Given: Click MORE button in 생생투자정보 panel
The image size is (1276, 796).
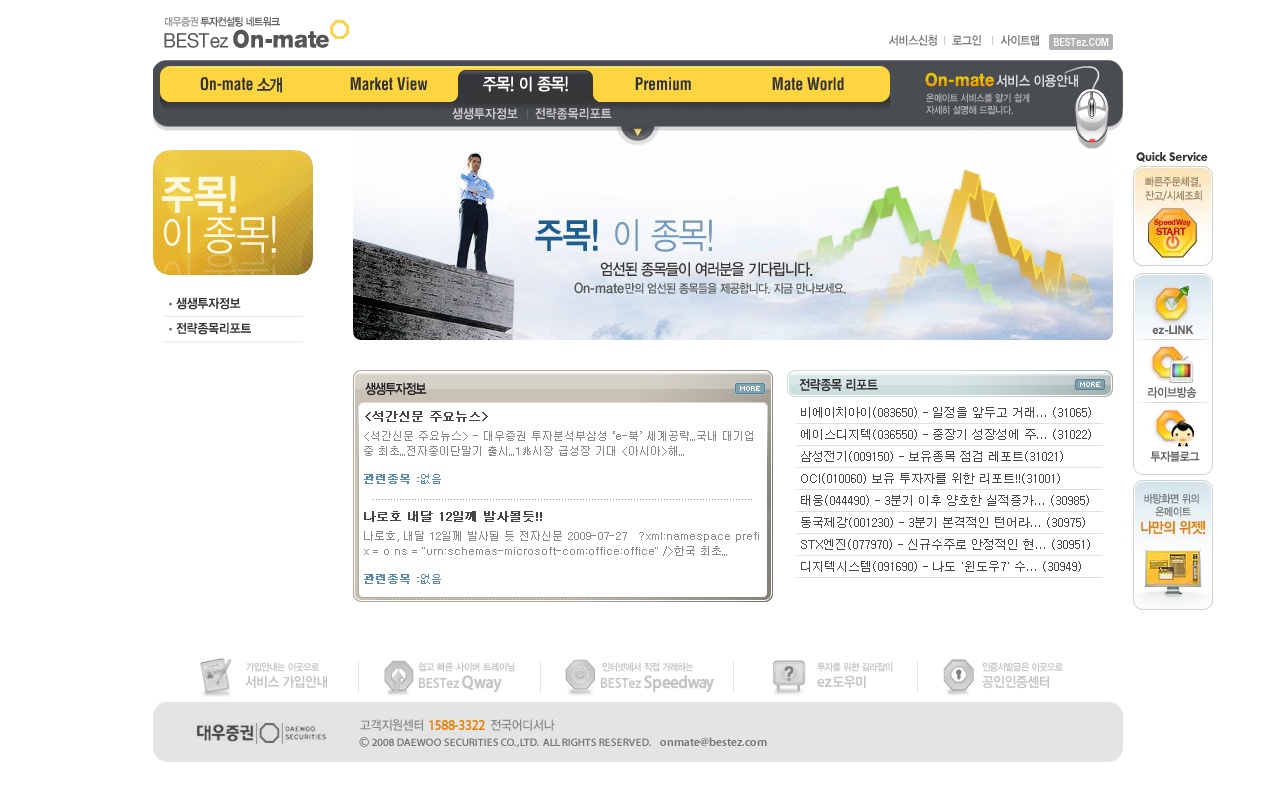Looking at the screenshot, I should click(x=749, y=388).
